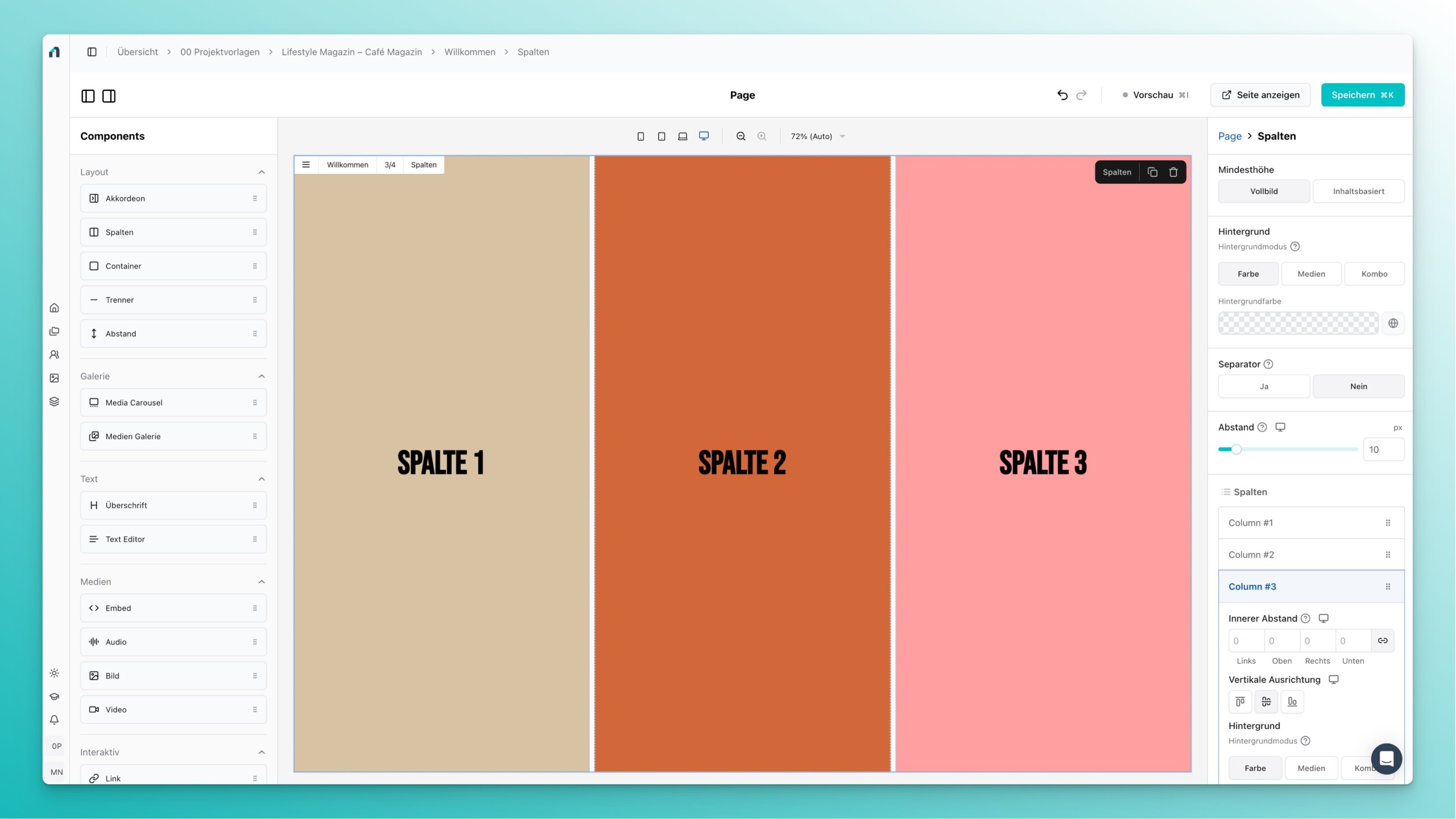Collapse the Layout components section
This screenshot has width=1456, height=819.
[262, 172]
